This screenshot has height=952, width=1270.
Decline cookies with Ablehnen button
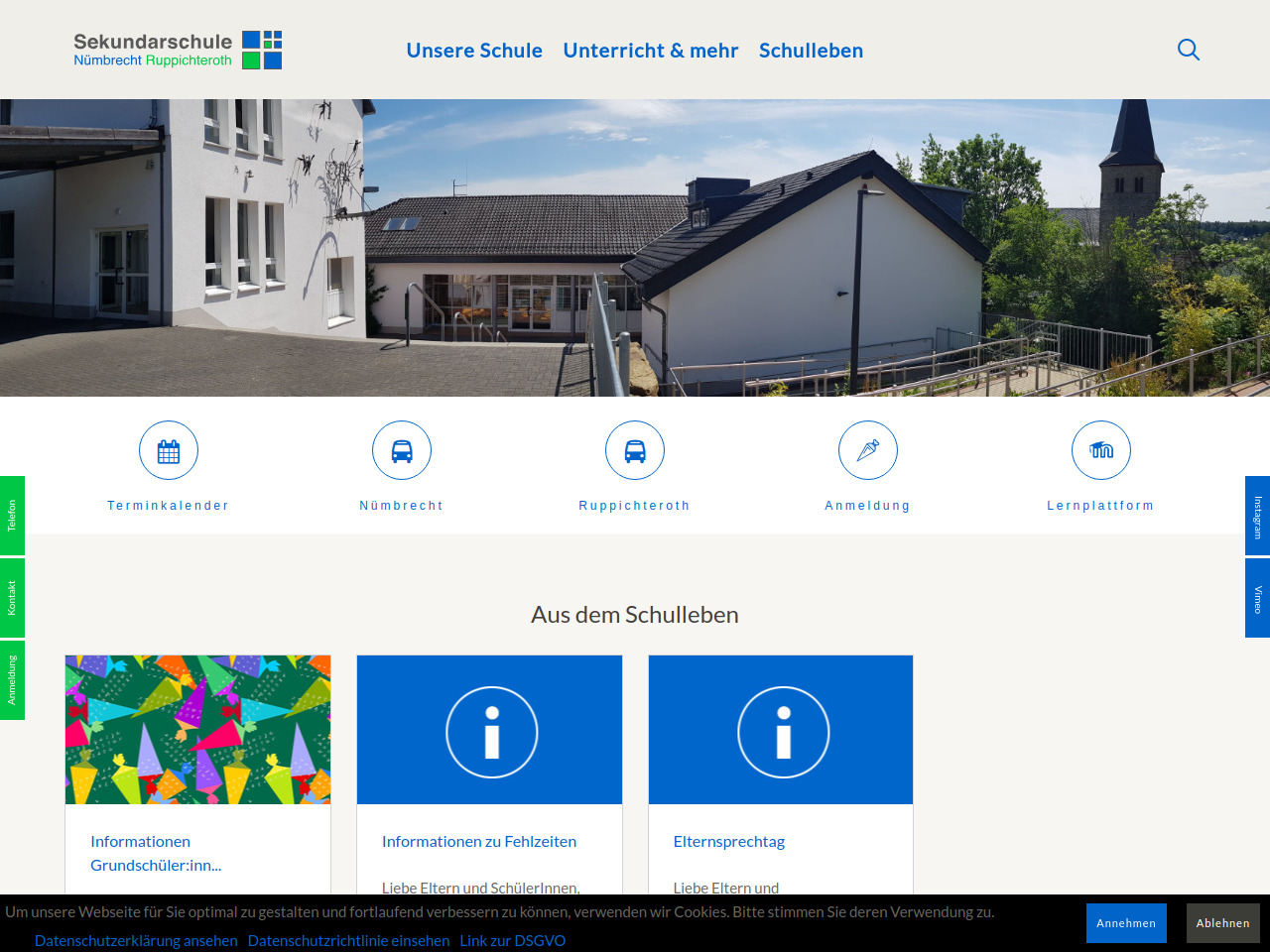pos(1222,923)
